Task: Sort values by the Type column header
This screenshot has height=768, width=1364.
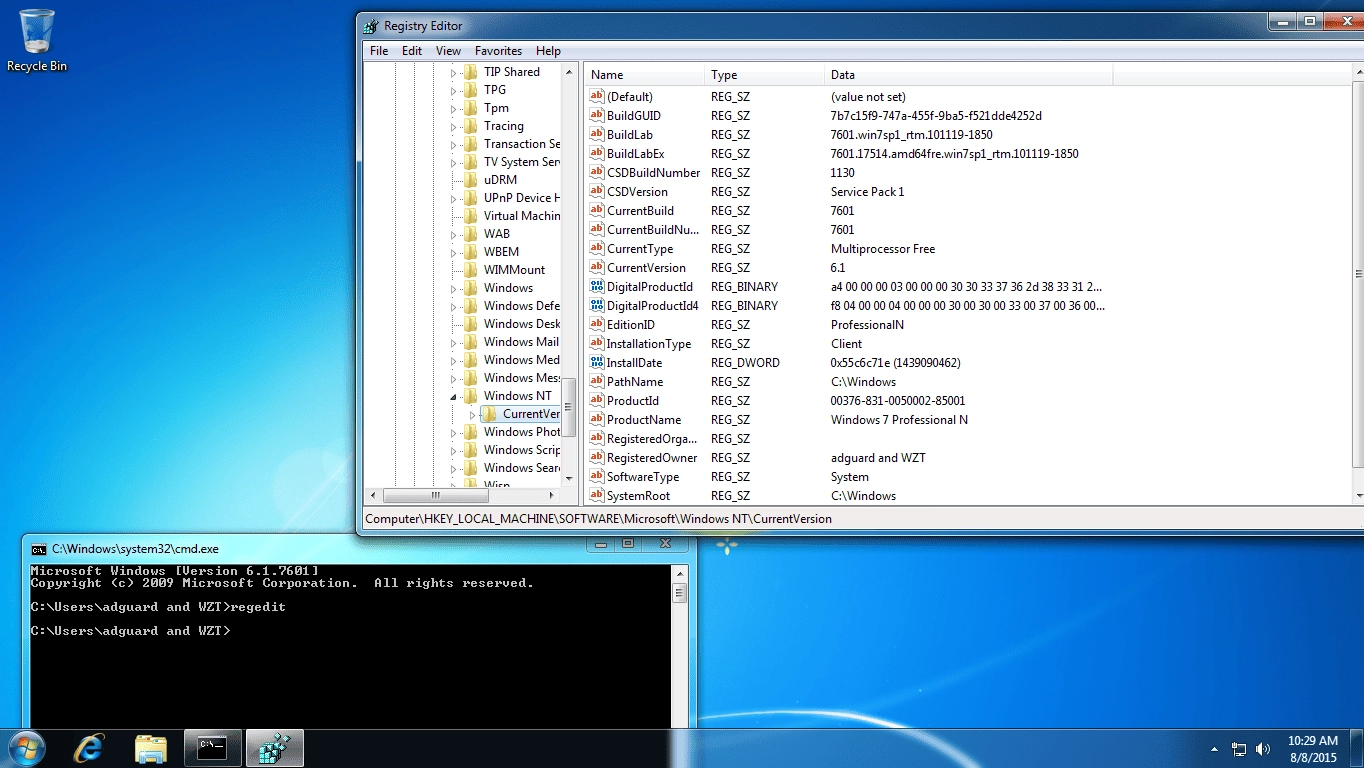Action: pos(765,75)
